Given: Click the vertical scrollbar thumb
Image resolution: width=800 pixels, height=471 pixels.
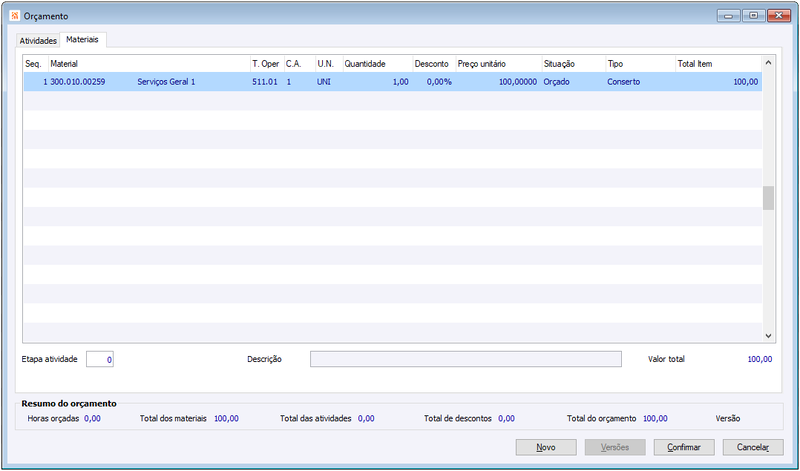Looking at the screenshot, I should click(768, 198).
